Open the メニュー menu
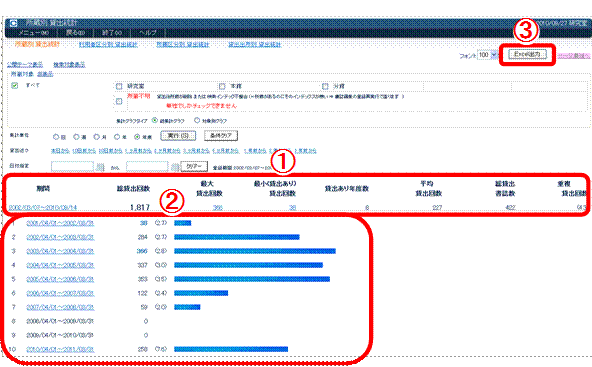 pos(33,33)
